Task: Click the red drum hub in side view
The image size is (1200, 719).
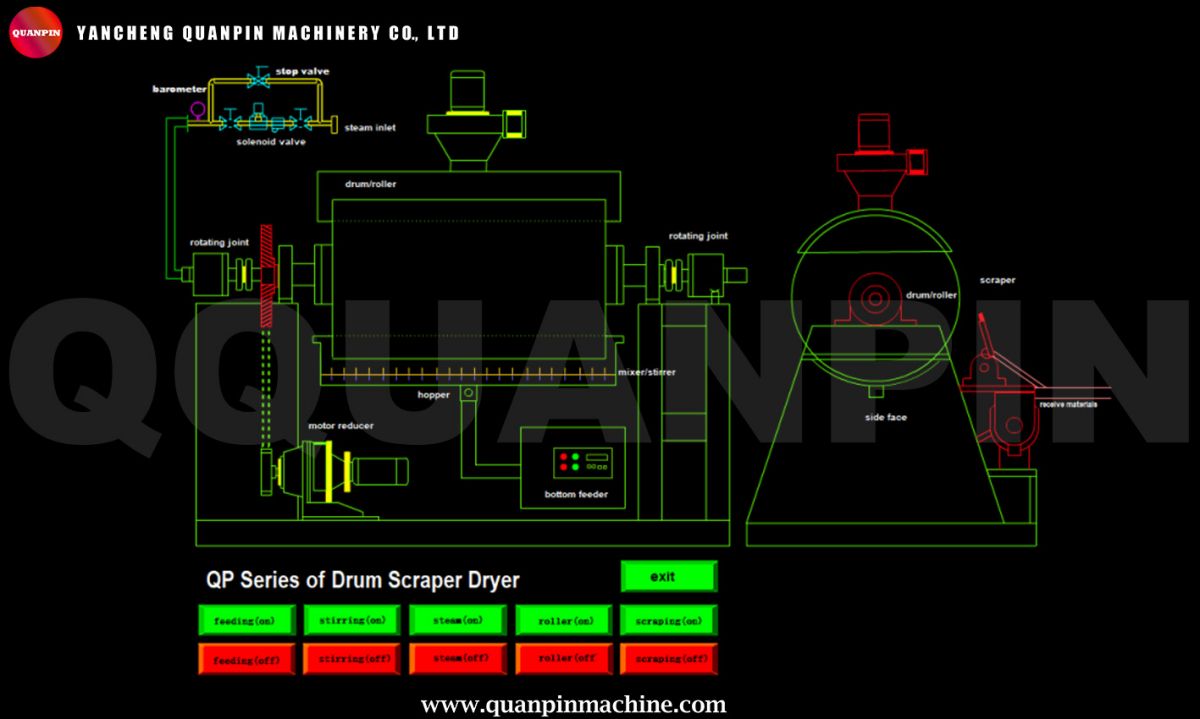Action: click(x=877, y=299)
